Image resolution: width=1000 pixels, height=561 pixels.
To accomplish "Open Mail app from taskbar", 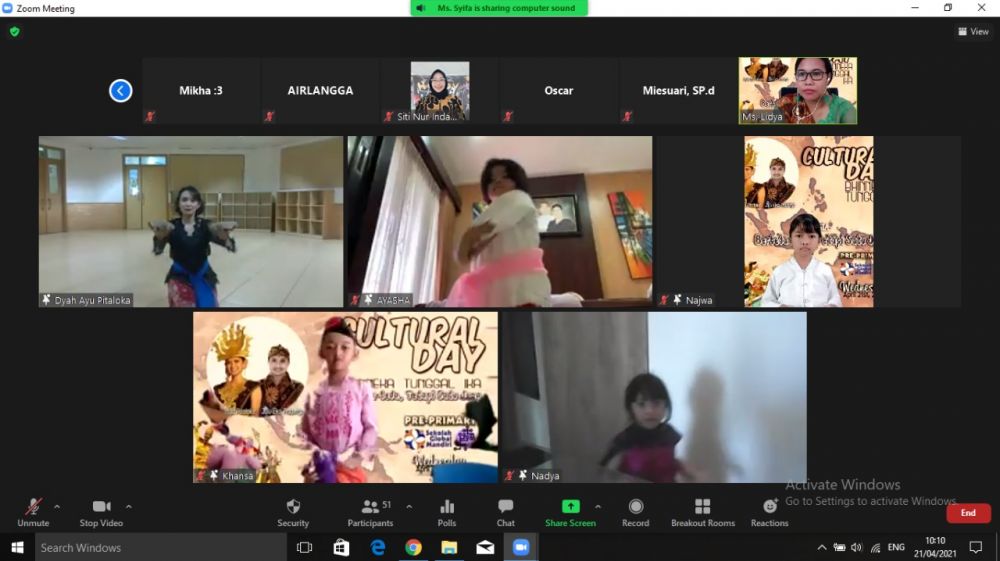I will (485, 548).
